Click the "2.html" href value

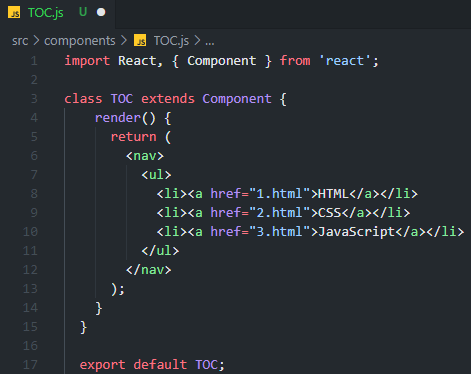[x=280, y=213]
